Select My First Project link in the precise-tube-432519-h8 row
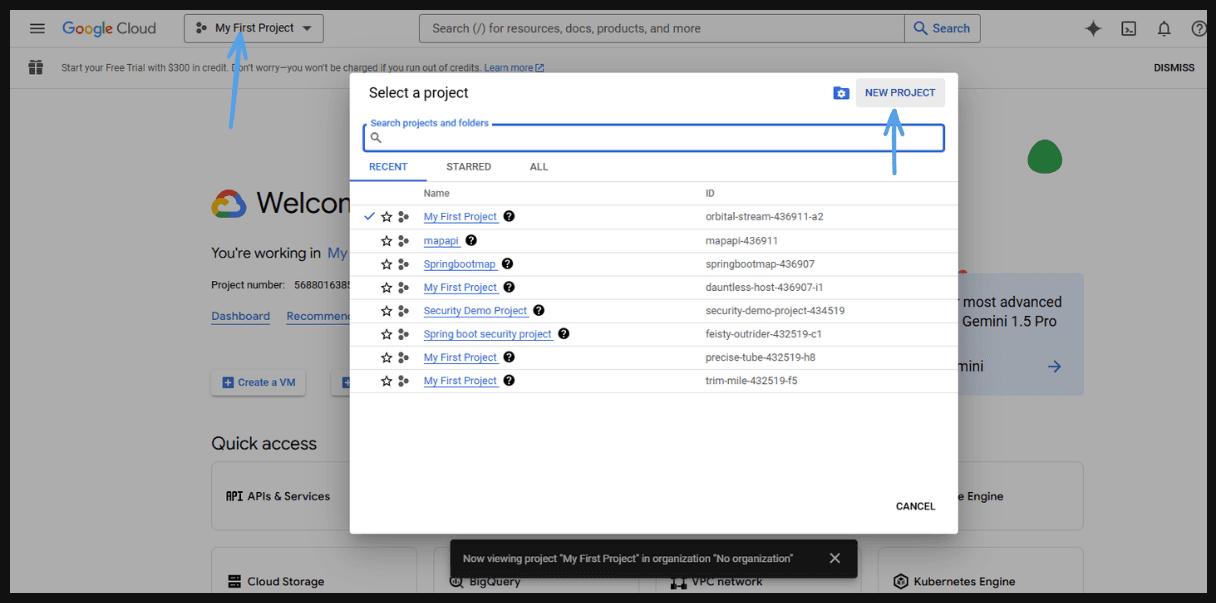 460,357
